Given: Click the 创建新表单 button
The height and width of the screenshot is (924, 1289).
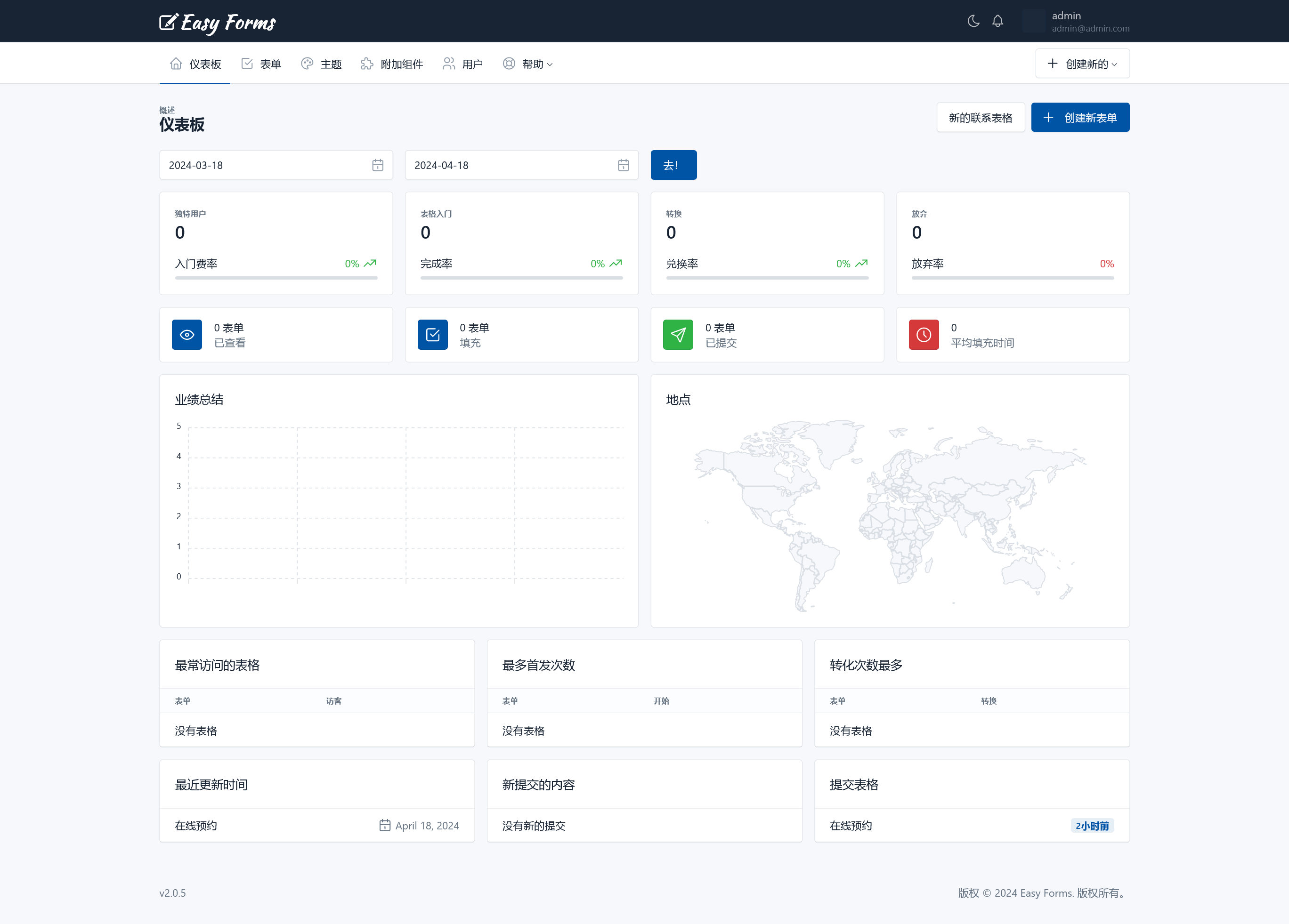Looking at the screenshot, I should (x=1080, y=118).
